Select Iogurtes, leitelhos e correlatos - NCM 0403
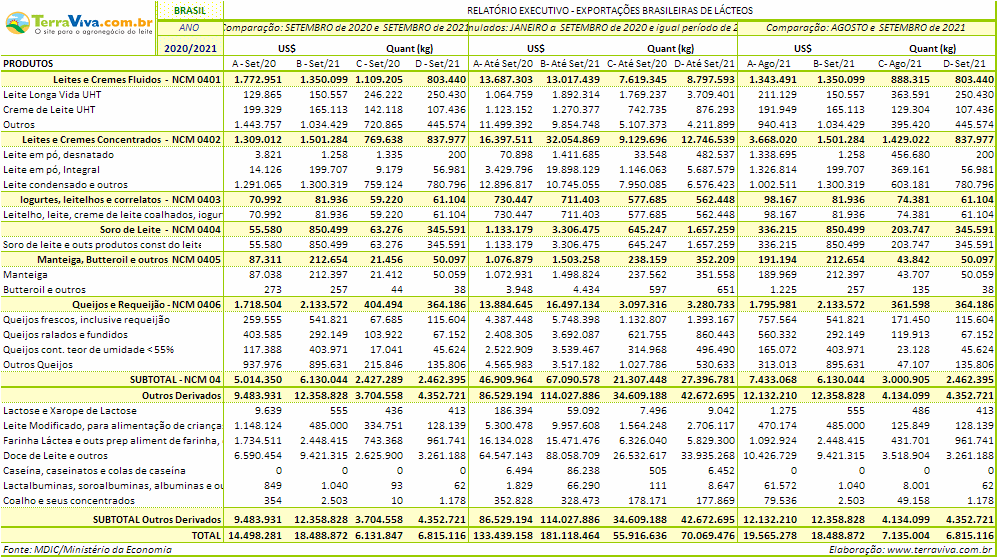997x557 pixels. pos(120,200)
